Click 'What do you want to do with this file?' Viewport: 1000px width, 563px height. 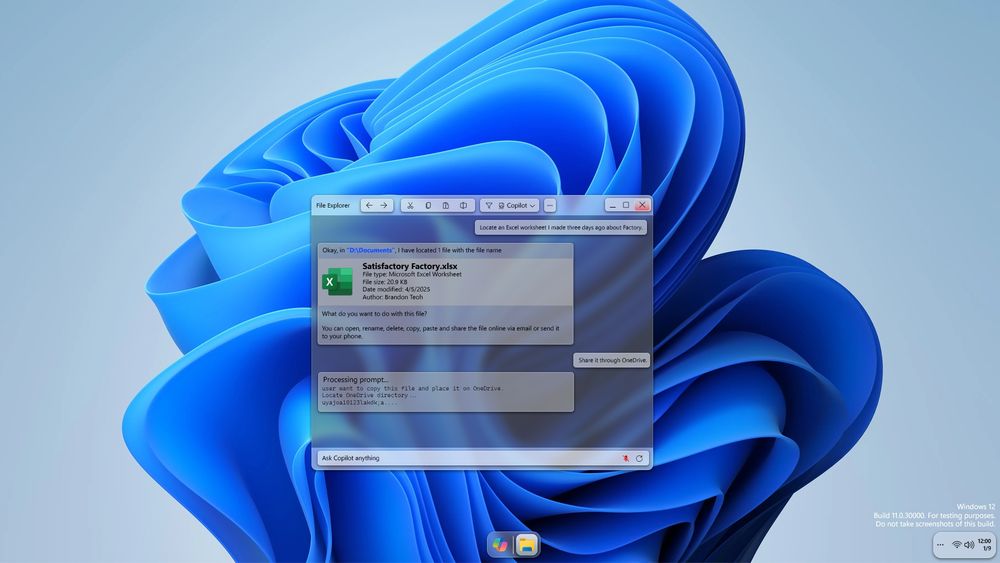click(374, 314)
